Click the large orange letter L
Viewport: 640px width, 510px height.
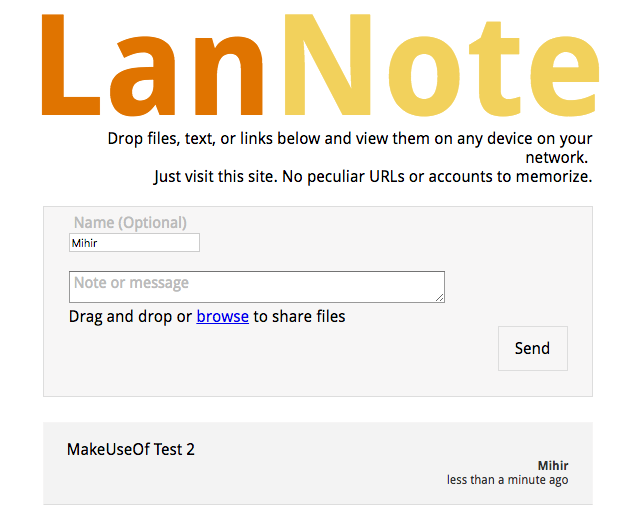pos(71,65)
